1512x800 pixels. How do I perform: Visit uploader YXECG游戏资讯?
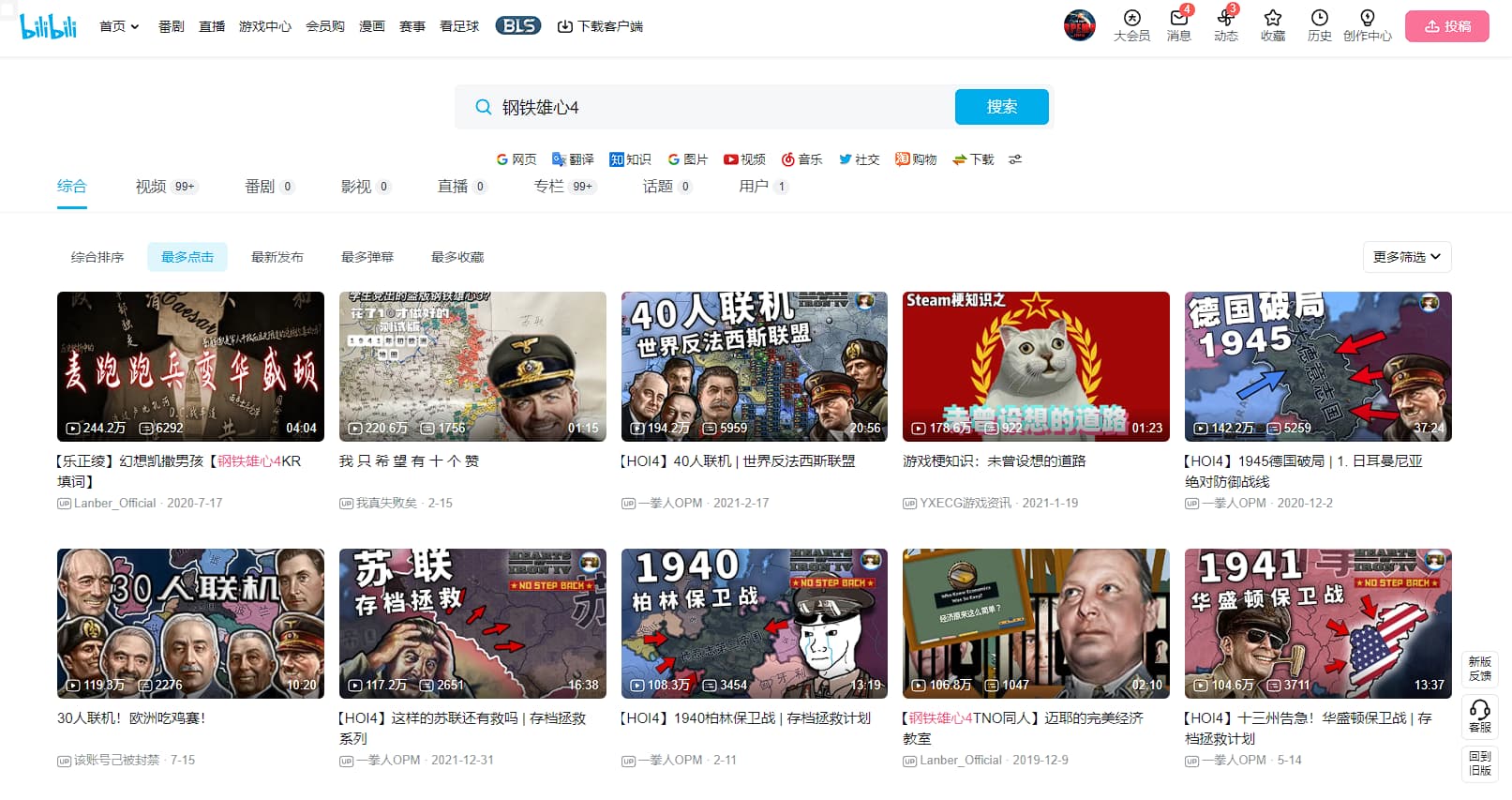point(965,504)
